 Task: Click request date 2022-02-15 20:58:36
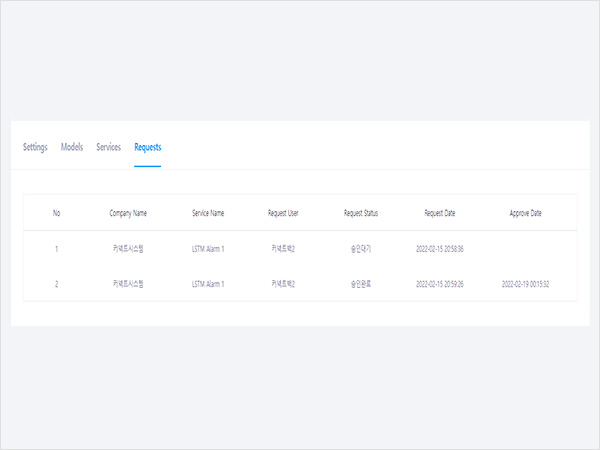click(440, 248)
